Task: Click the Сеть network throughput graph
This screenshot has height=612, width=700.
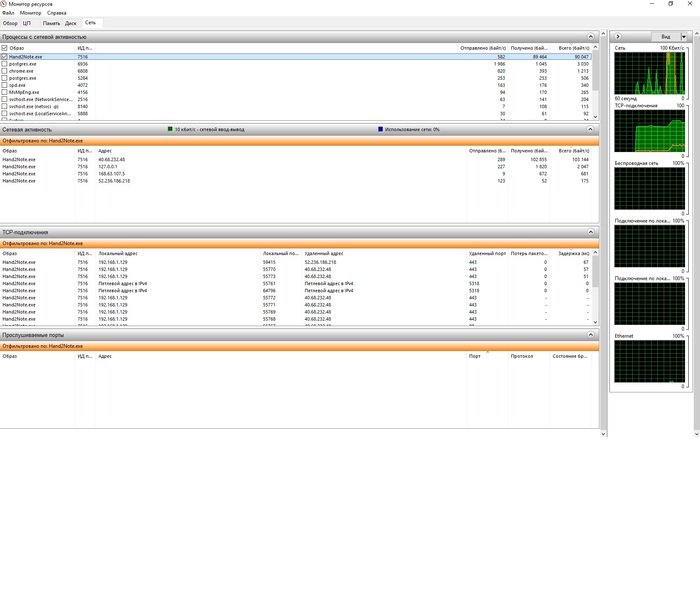Action: pos(649,73)
